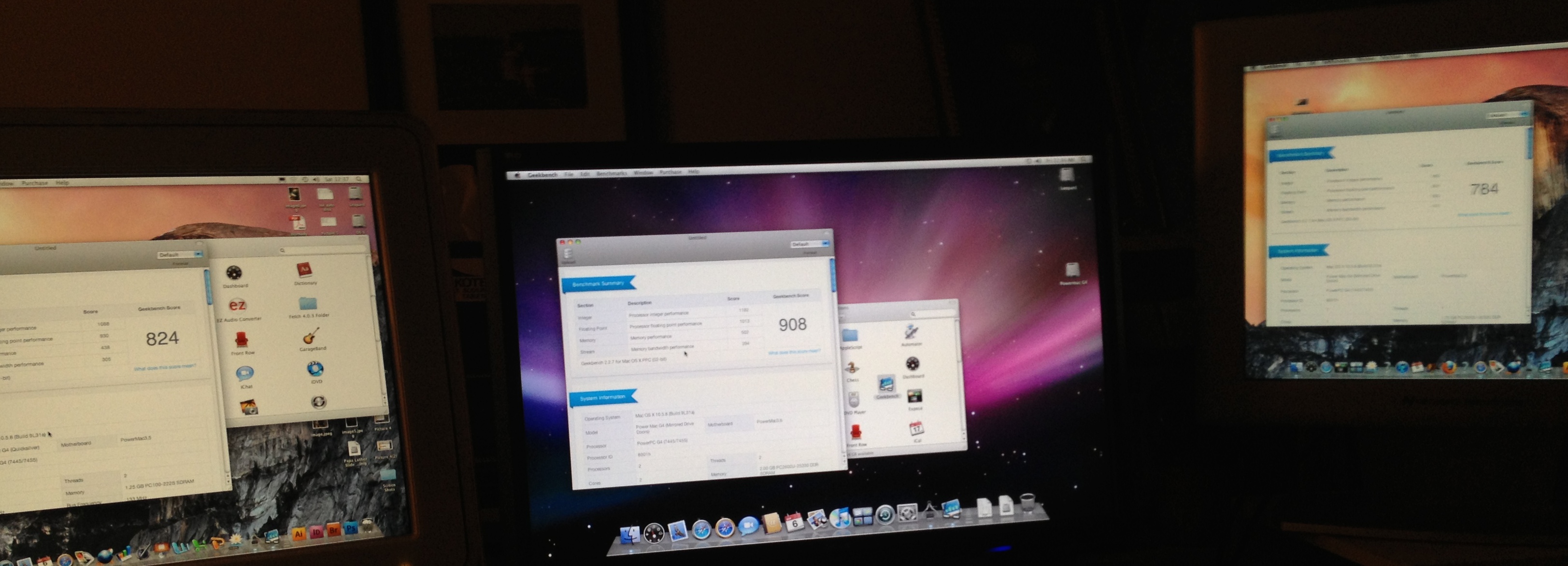Open Photoshop from left monitor dock
The image size is (1568, 566).
pos(350,529)
